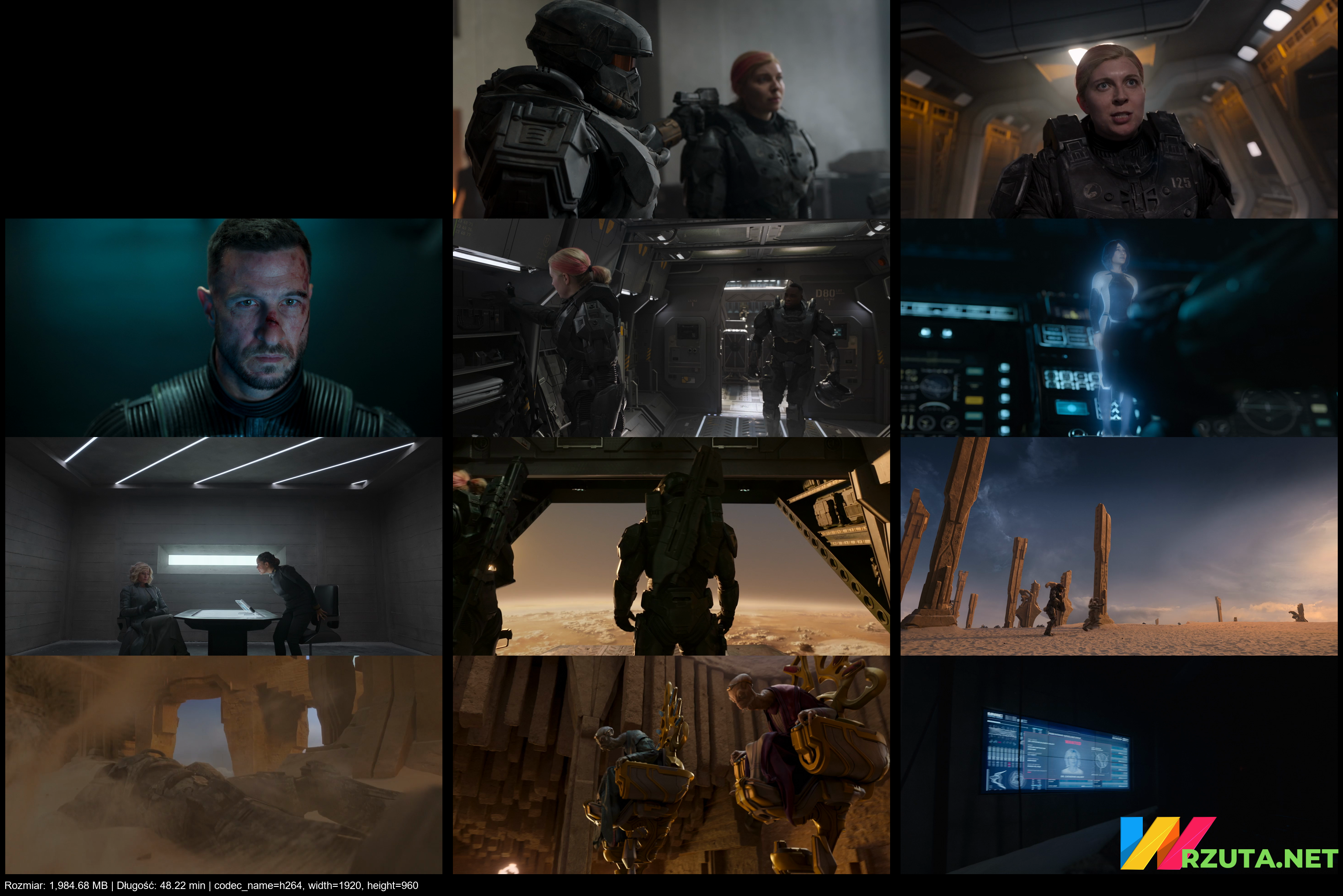Open thumbnail of blue hologram woman
This screenshot has width=1343, height=896.
(x=1118, y=327)
